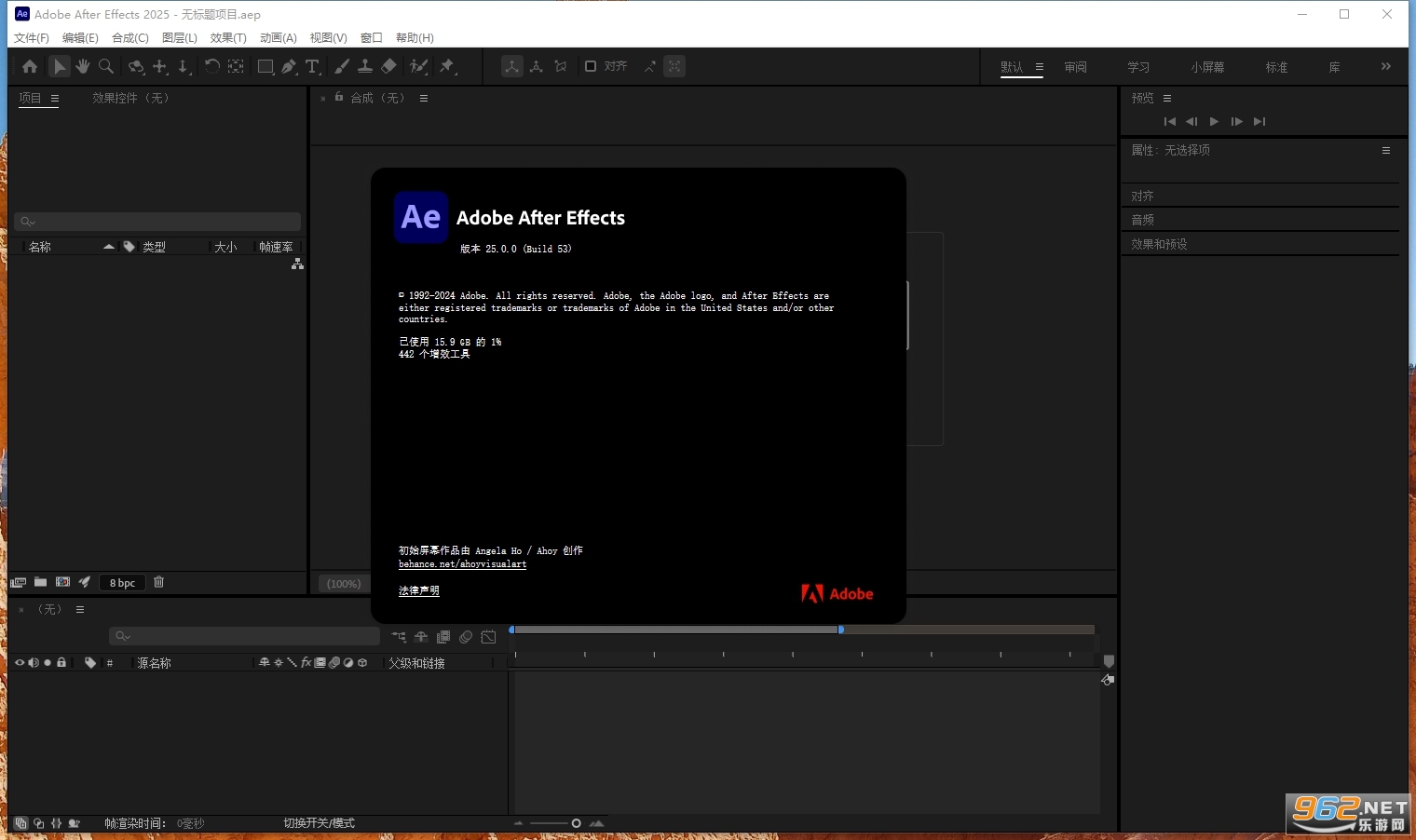
Task: Toggle the 对齐 snapping checkbox
Action: point(591,66)
